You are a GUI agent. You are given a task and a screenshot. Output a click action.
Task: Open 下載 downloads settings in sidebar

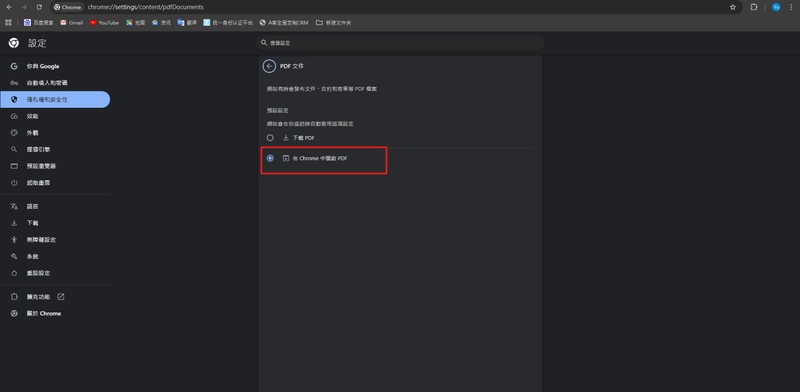(x=55, y=223)
